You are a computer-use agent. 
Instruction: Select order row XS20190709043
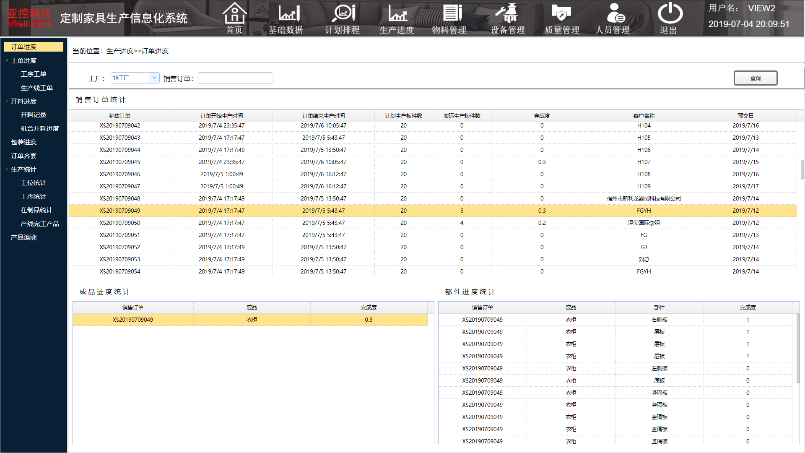[x=433, y=138]
